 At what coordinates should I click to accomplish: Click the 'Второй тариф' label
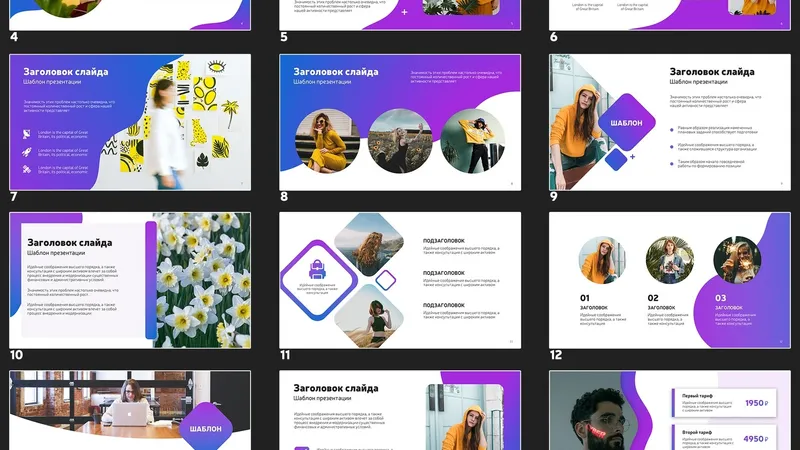(697, 432)
